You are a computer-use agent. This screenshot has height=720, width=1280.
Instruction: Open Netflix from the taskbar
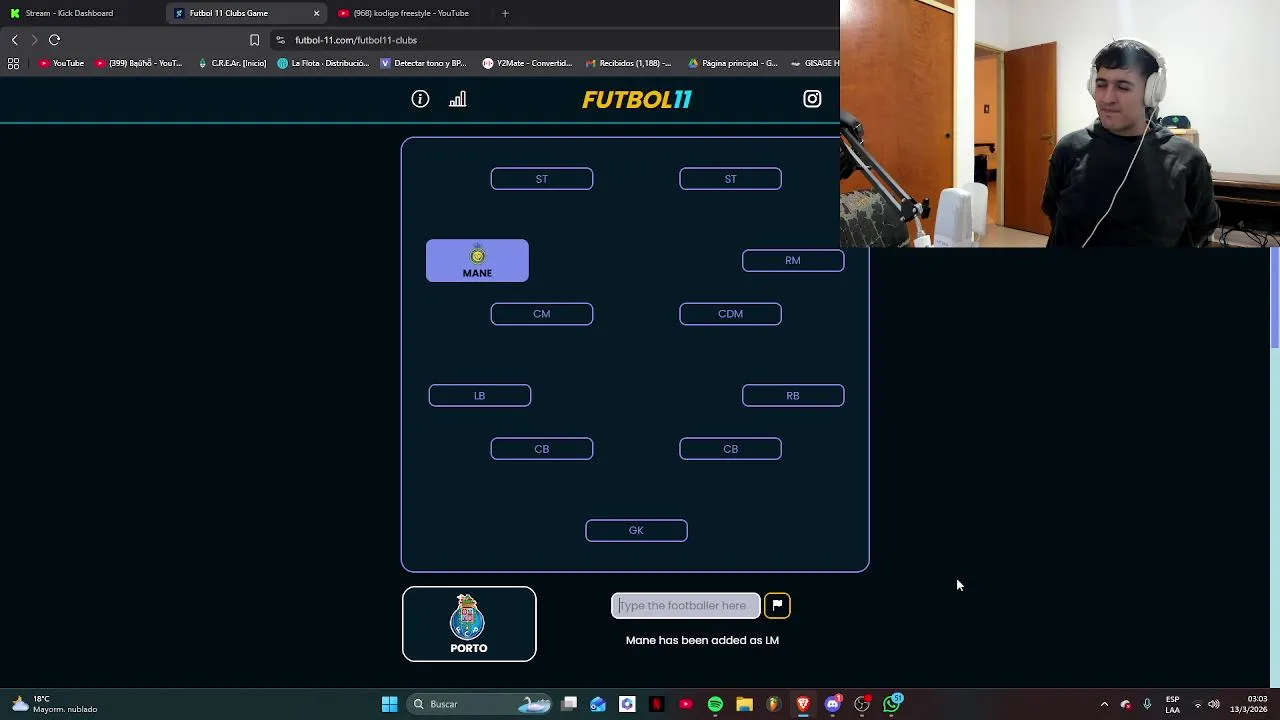click(656, 704)
